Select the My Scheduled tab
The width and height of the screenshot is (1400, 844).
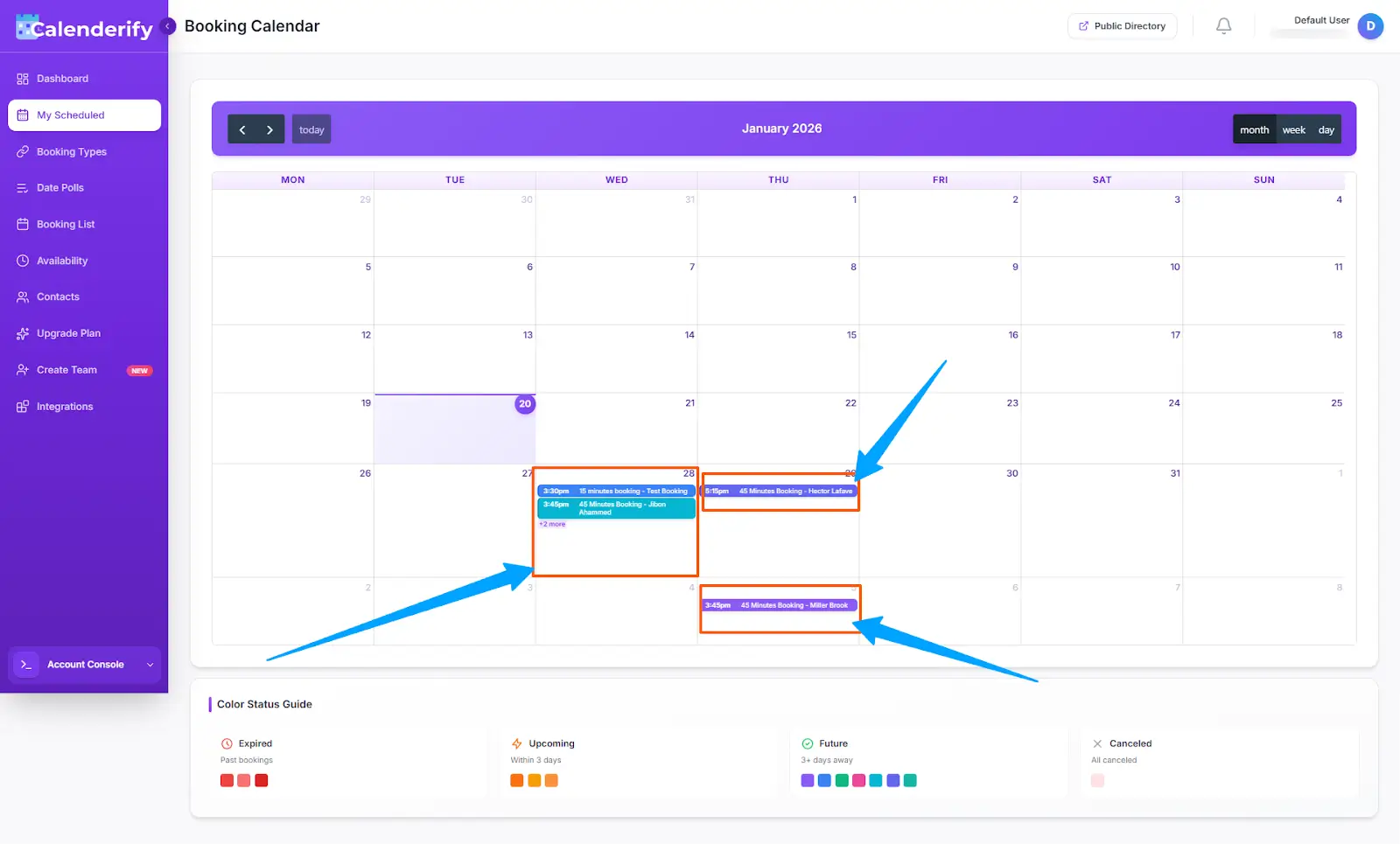71,115
